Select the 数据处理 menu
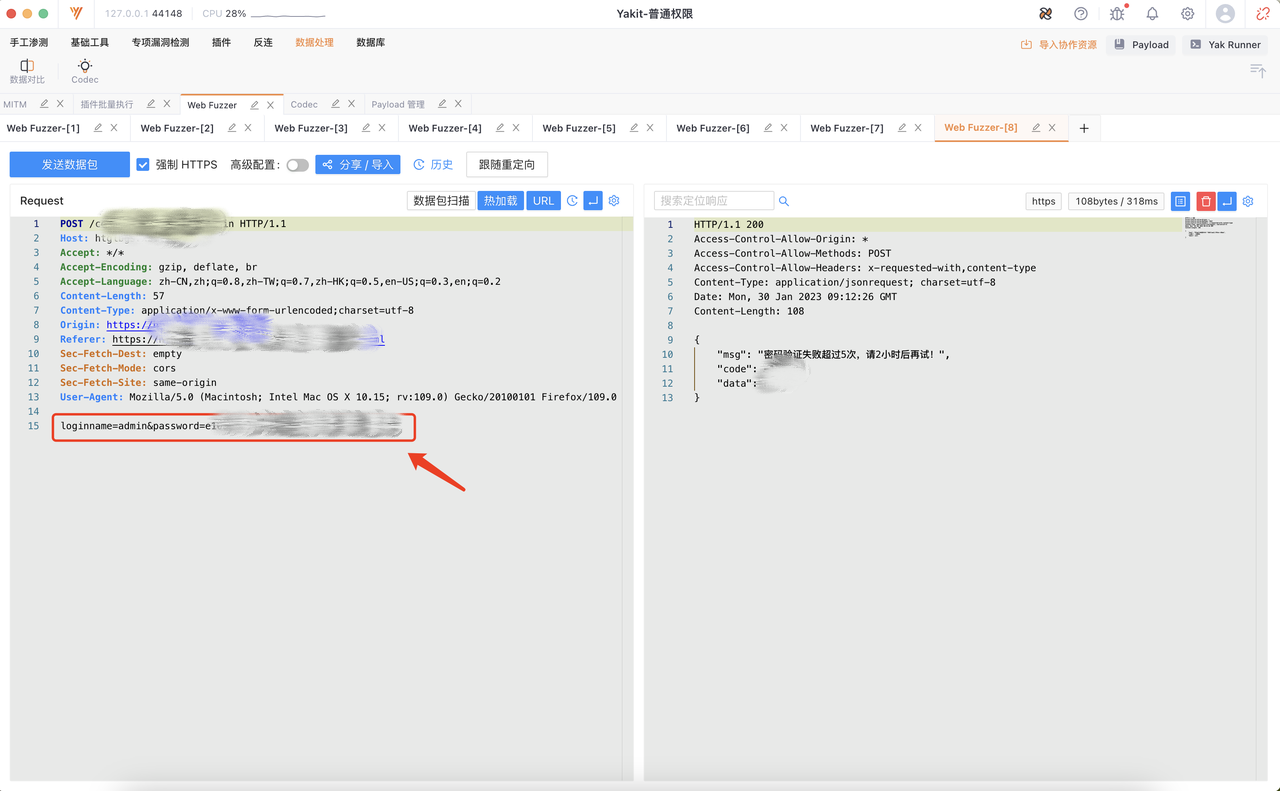1280x791 pixels. (315, 43)
